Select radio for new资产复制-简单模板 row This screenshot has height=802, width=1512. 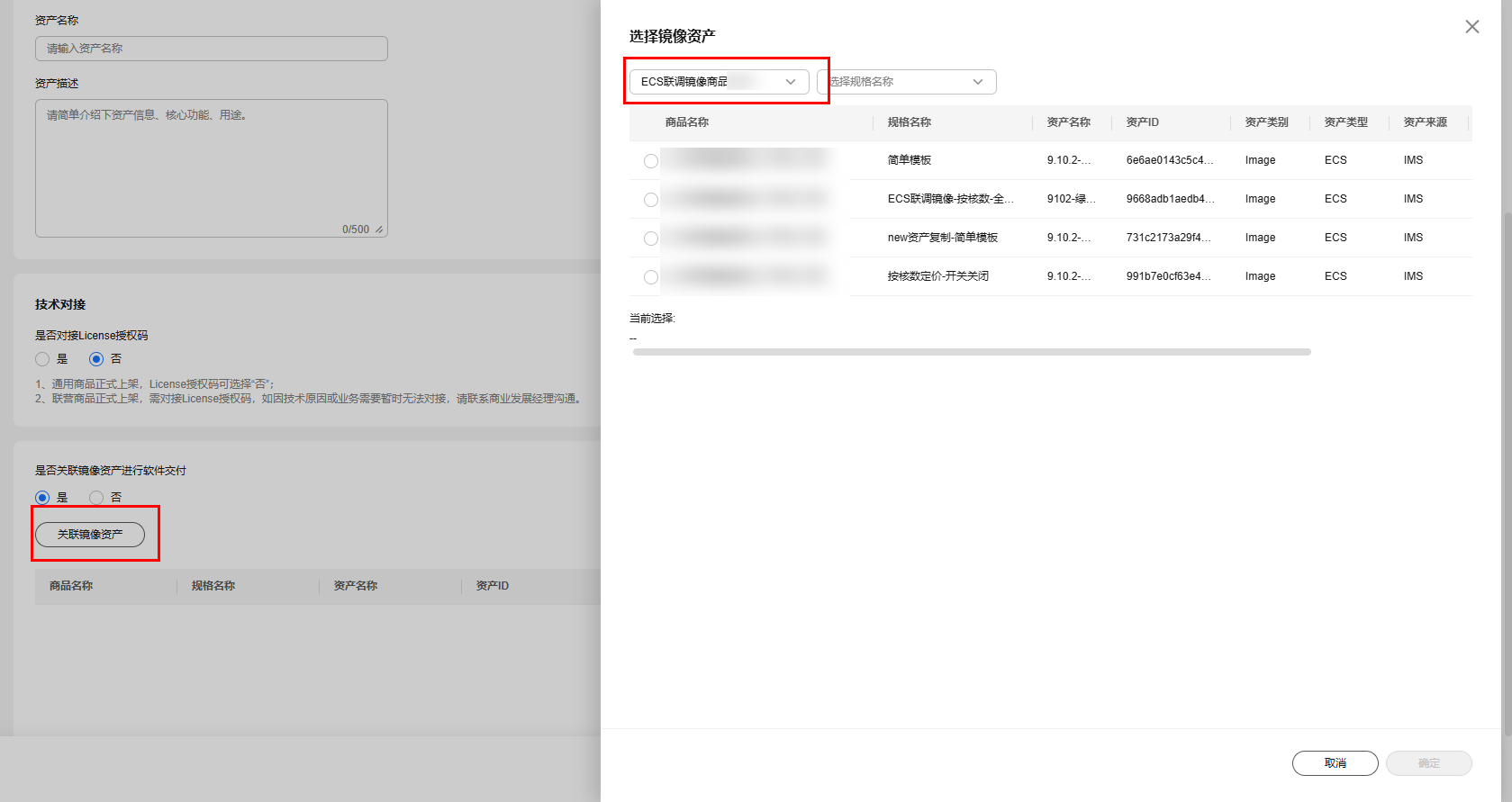pyautogui.click(x=651, y=239)
